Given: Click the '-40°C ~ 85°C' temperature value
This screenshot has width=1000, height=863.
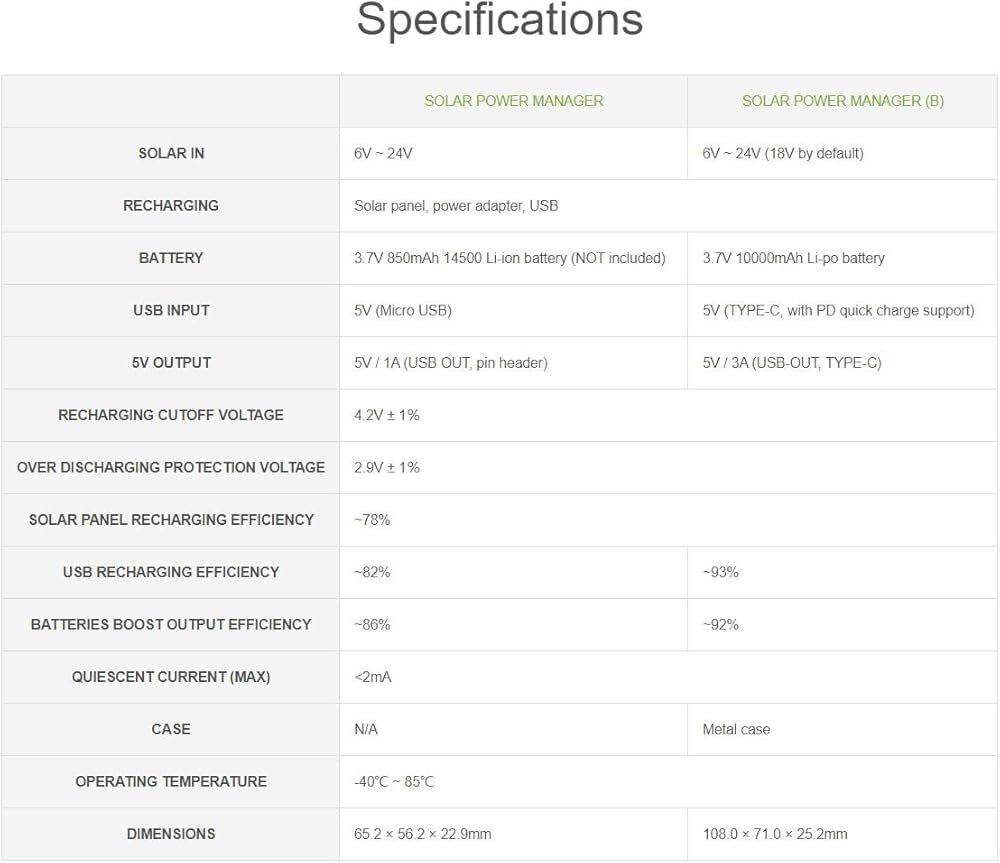Looking at the screenshot, I should (x=394, y=782).
